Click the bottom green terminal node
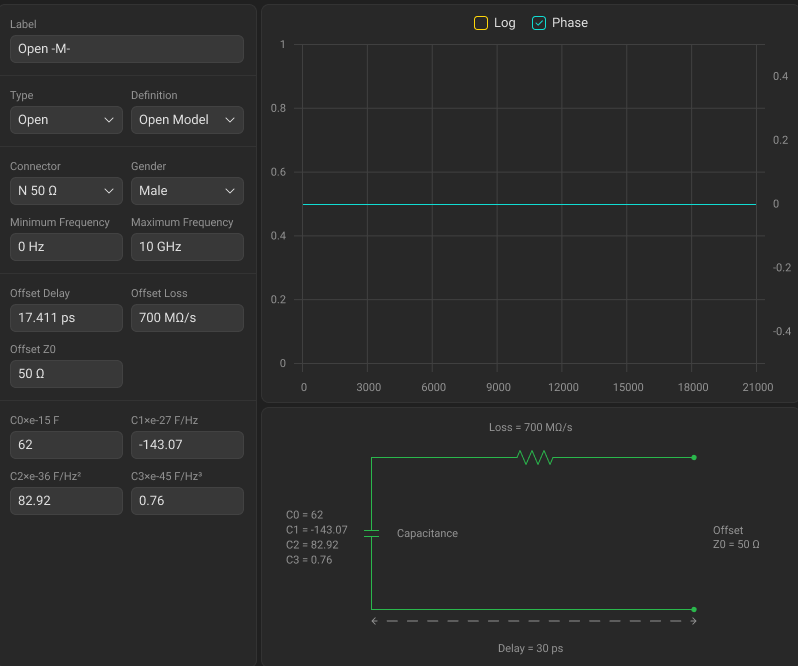Screen dimensions: 798x666 click(x=694, y=609)
